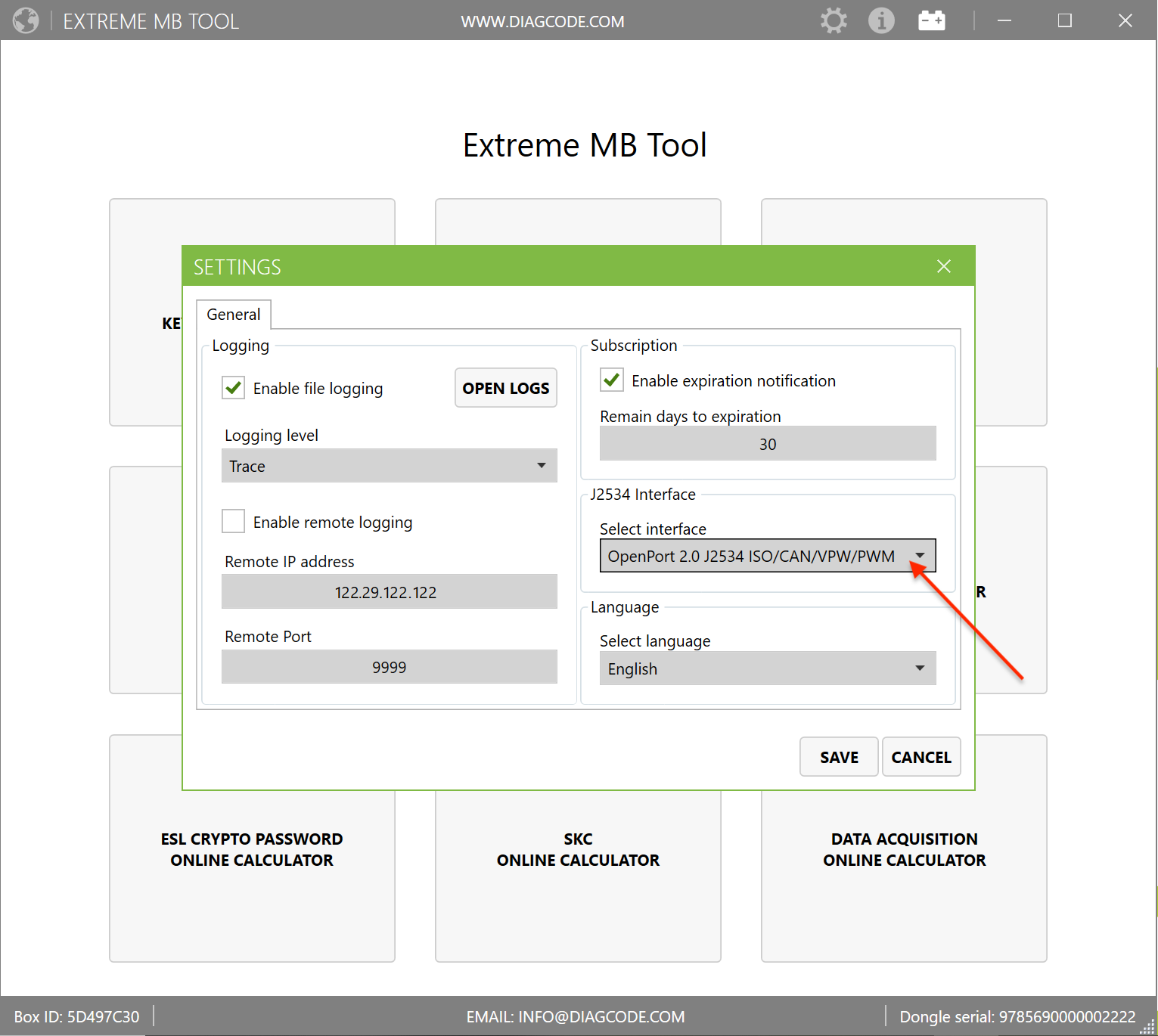Click the battery icon in the title bar
This screenshot has width=1158, height=1036.
coord(932,20)
